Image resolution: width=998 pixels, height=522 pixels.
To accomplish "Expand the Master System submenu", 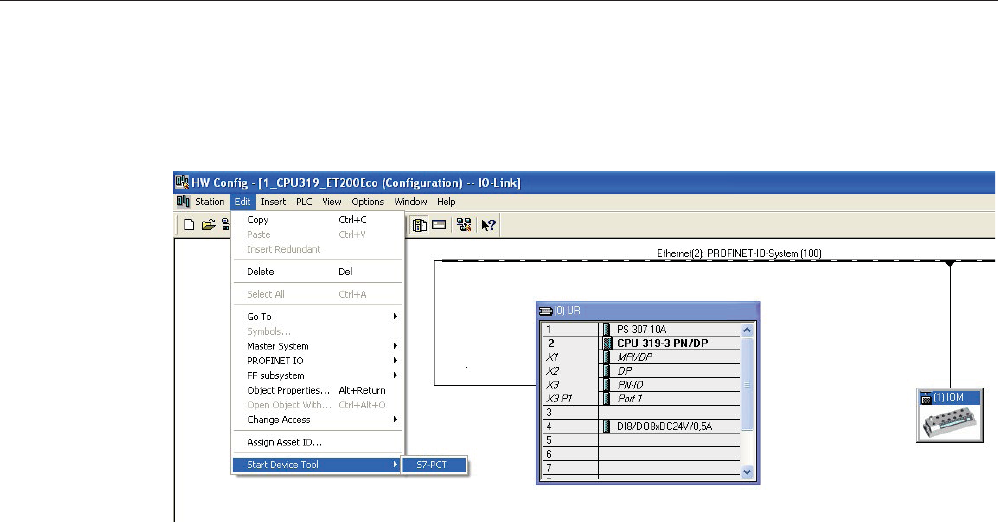I will tap(318, 346).
